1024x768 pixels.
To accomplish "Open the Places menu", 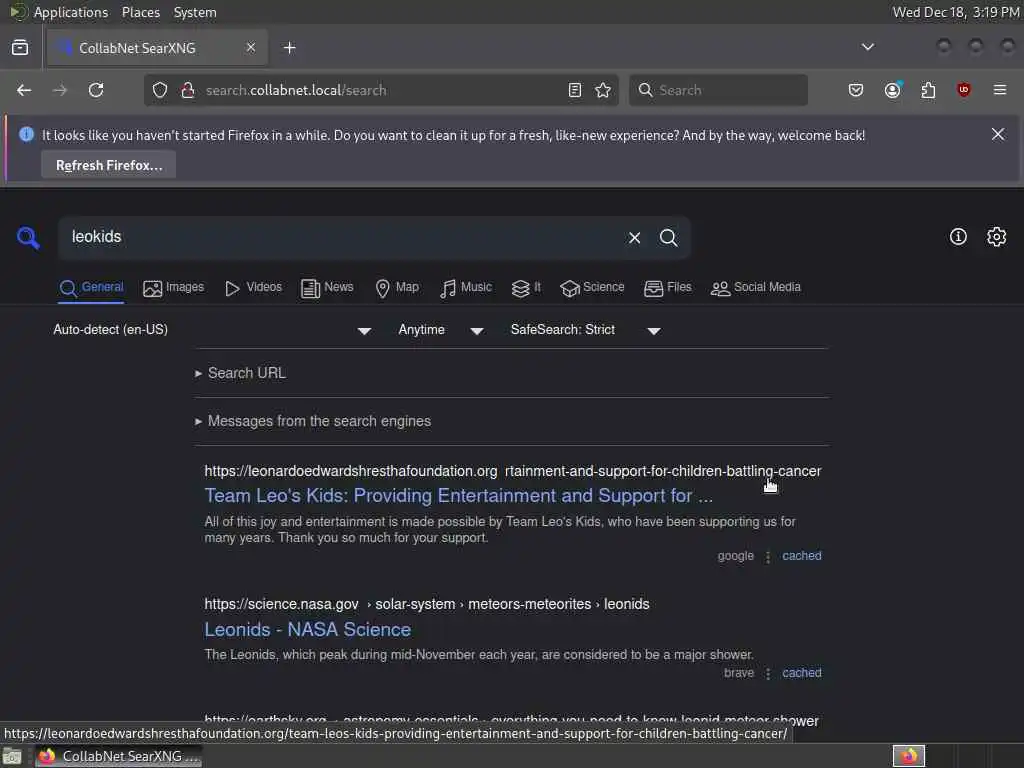I will [x=140, y=12].
